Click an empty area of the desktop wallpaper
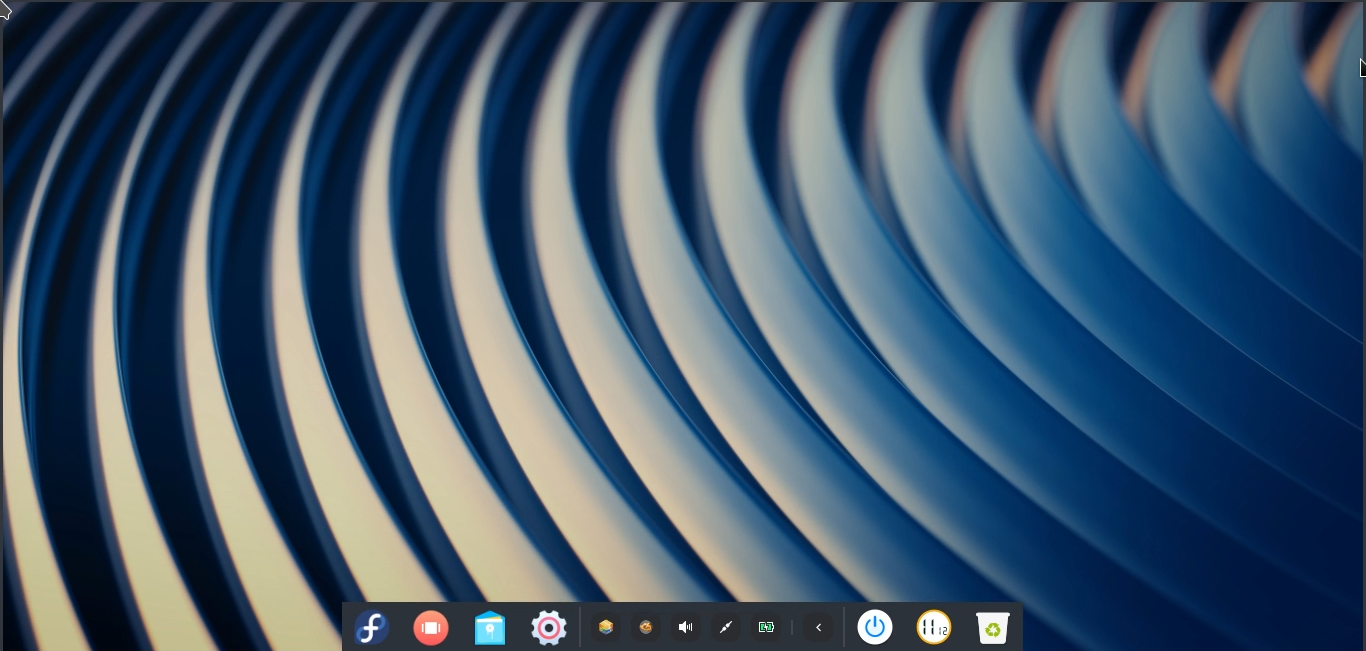The height and width of the screenshot is (651, 1366). 683,300
